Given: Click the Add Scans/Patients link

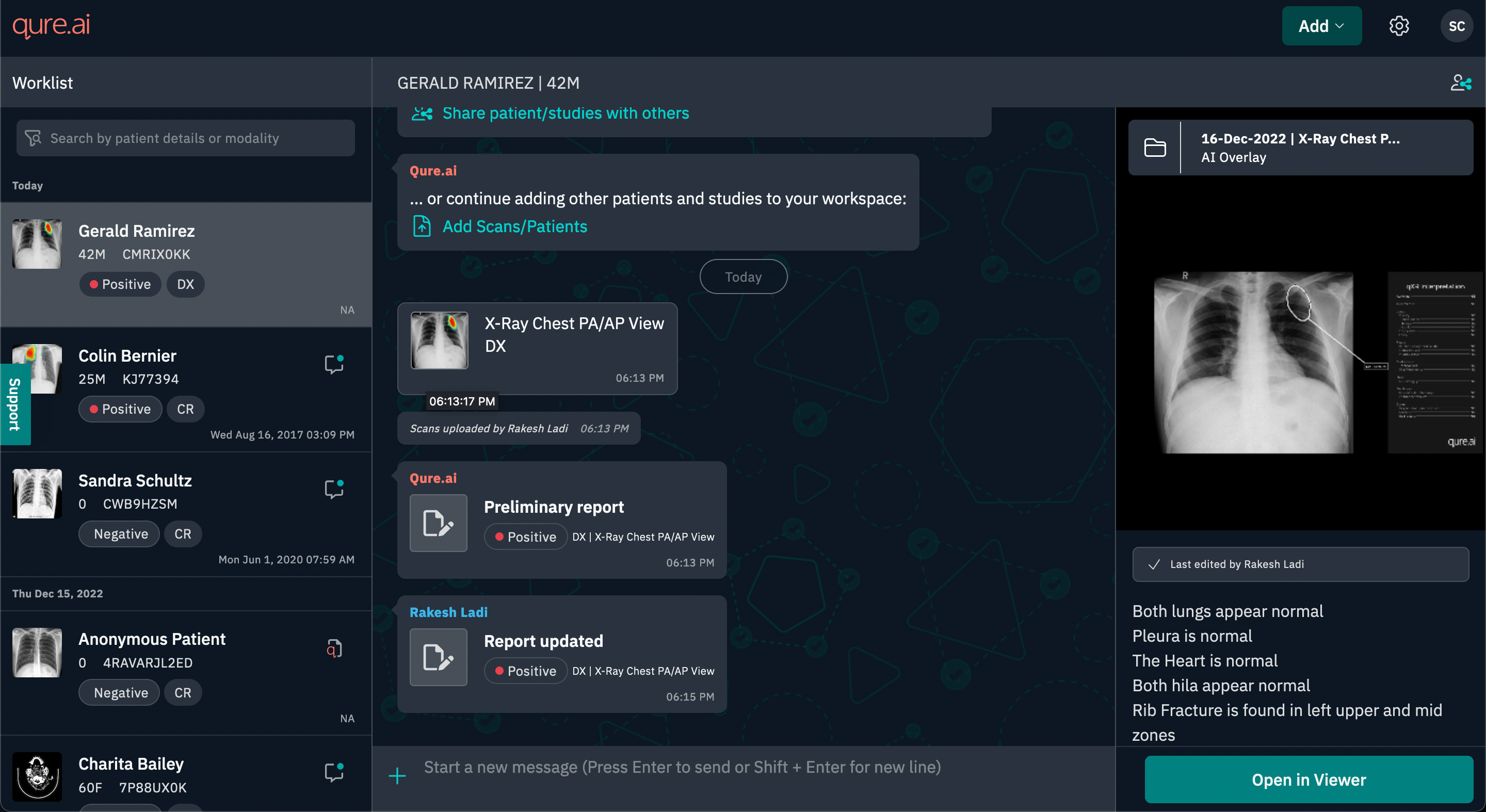Looking at the screenshot, I should (514, 226).
